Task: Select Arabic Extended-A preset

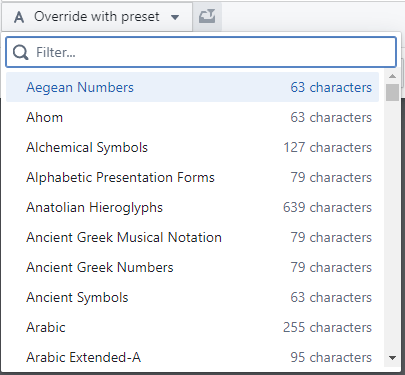Action: (x=192, y=357)
